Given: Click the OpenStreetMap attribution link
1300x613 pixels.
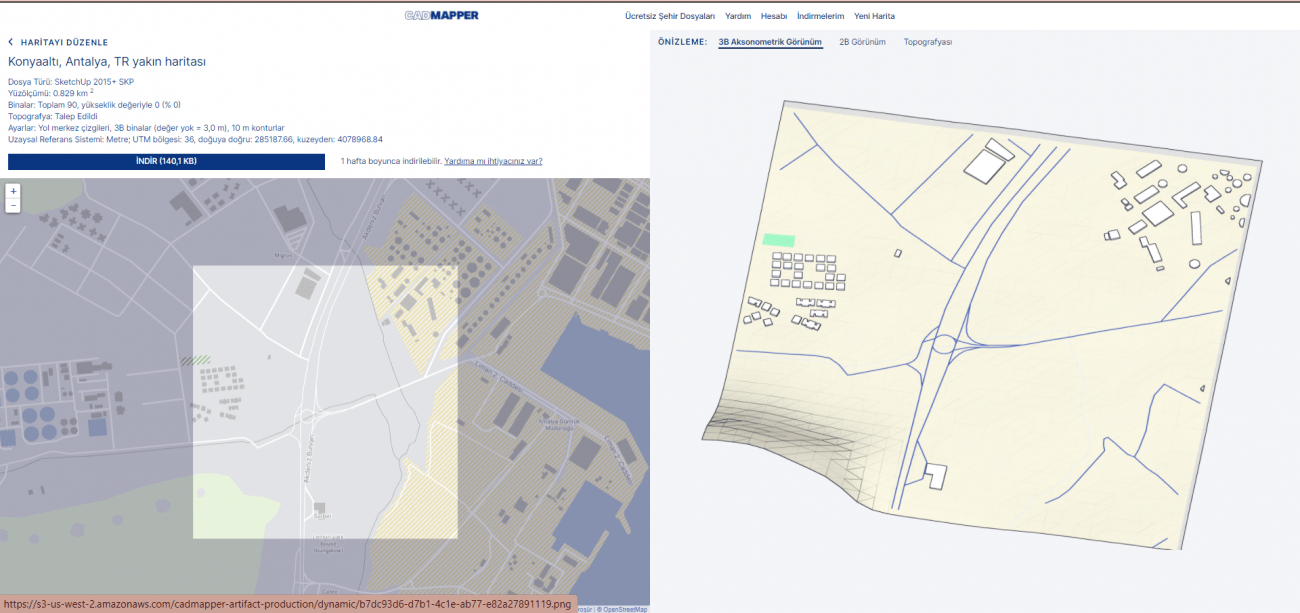Looking at the screenshot, I should tap(624, 609).
